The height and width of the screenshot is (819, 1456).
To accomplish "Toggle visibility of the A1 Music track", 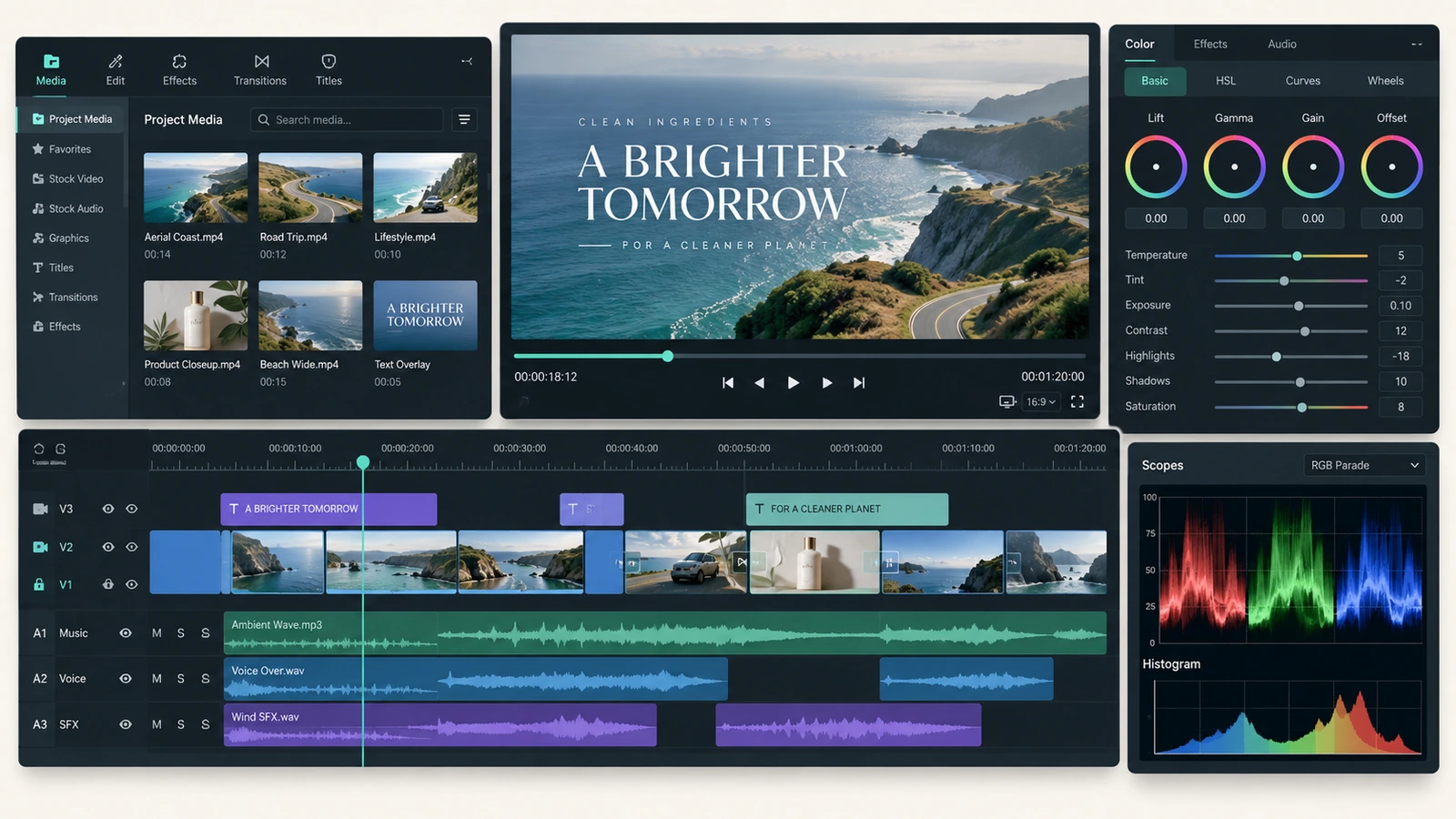I will point(126,633).
